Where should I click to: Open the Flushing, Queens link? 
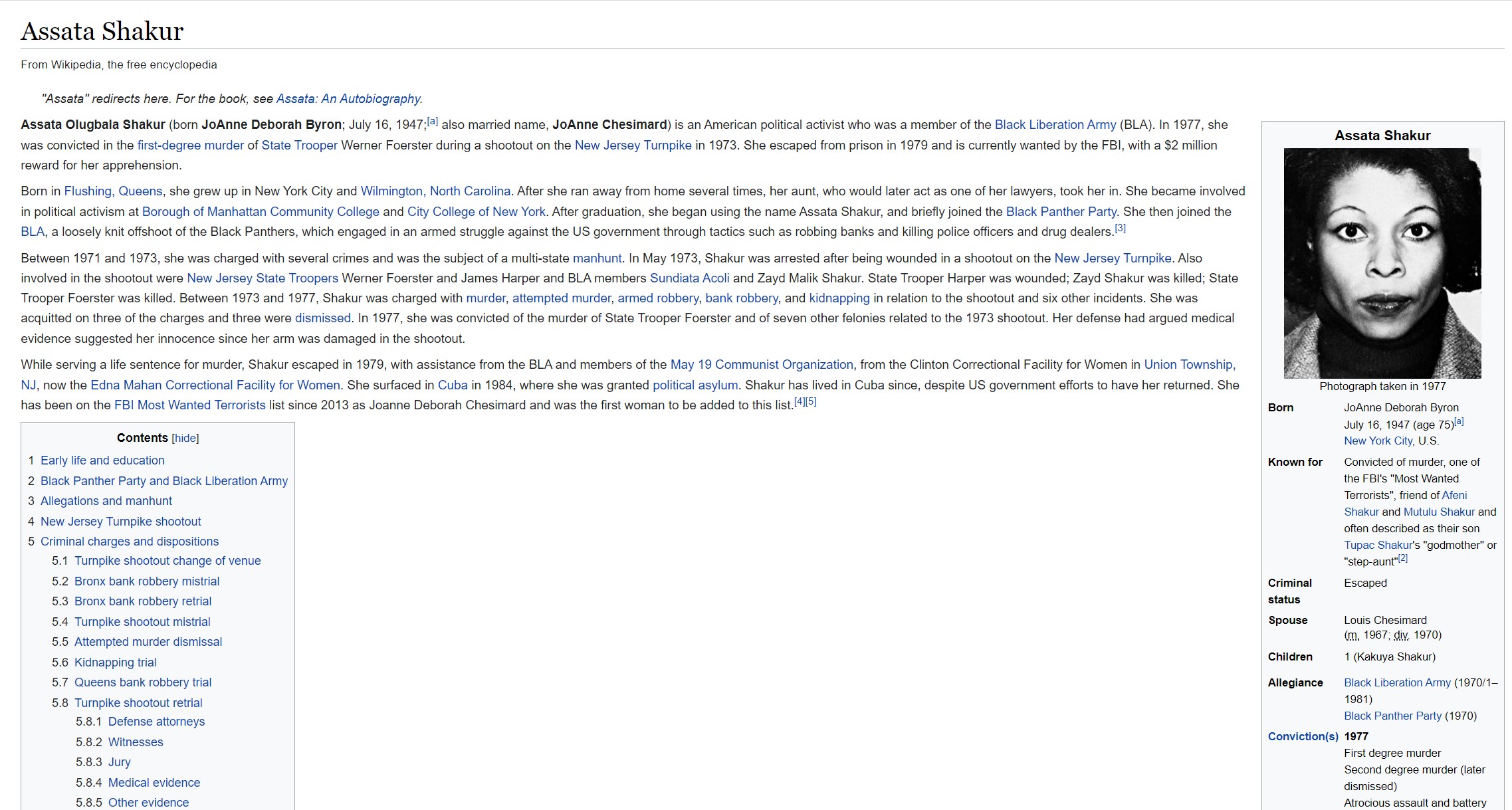pos(113,191)
